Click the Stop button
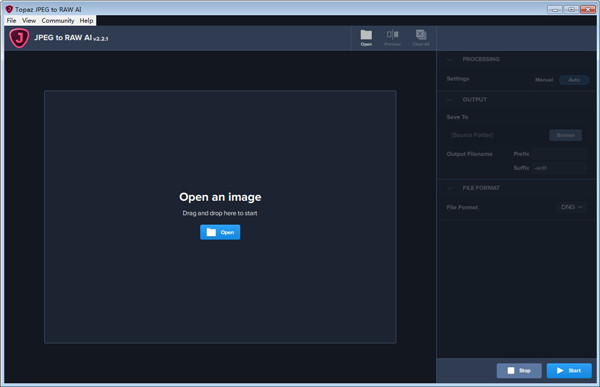This screenshot has height=387, width=600. [519, 371]
